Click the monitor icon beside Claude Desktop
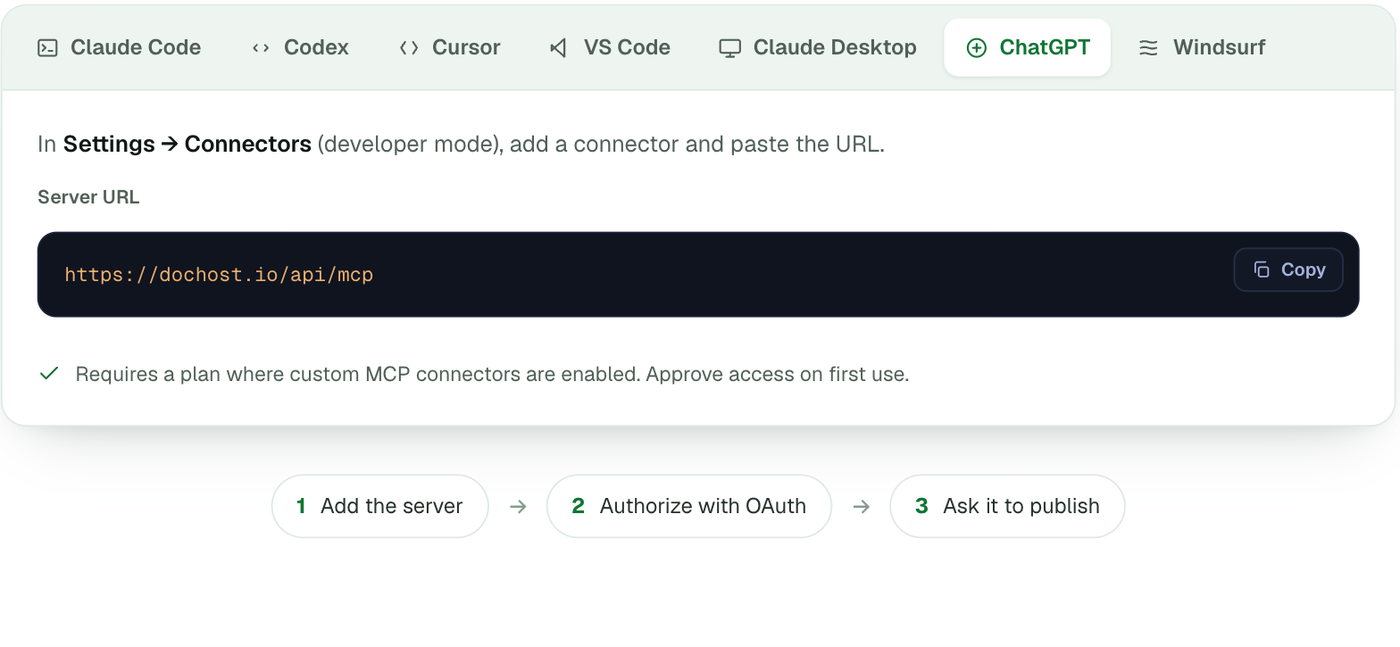The height and width of the screenshot is (647, 1400). (730, 48)
